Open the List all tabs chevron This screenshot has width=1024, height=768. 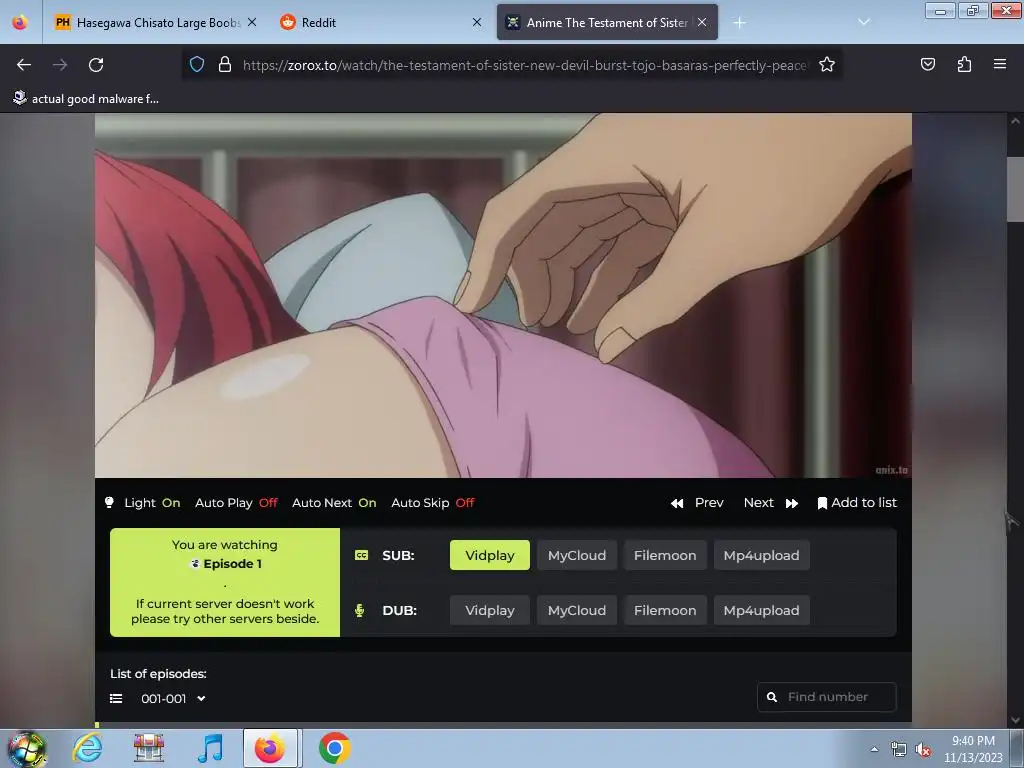(864, 22)
